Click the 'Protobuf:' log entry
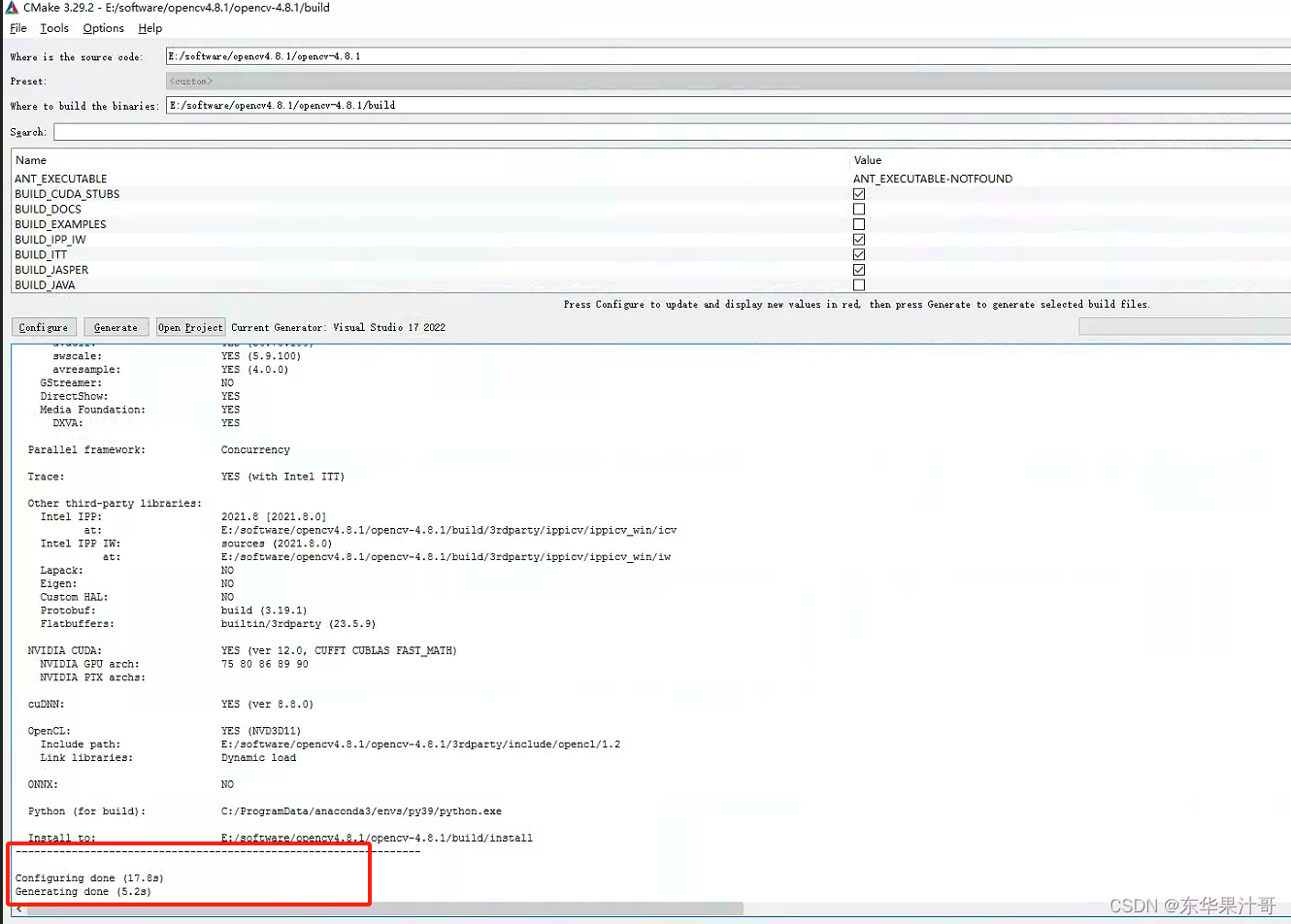Screen dimensions: 1291x924 point(68,610)
